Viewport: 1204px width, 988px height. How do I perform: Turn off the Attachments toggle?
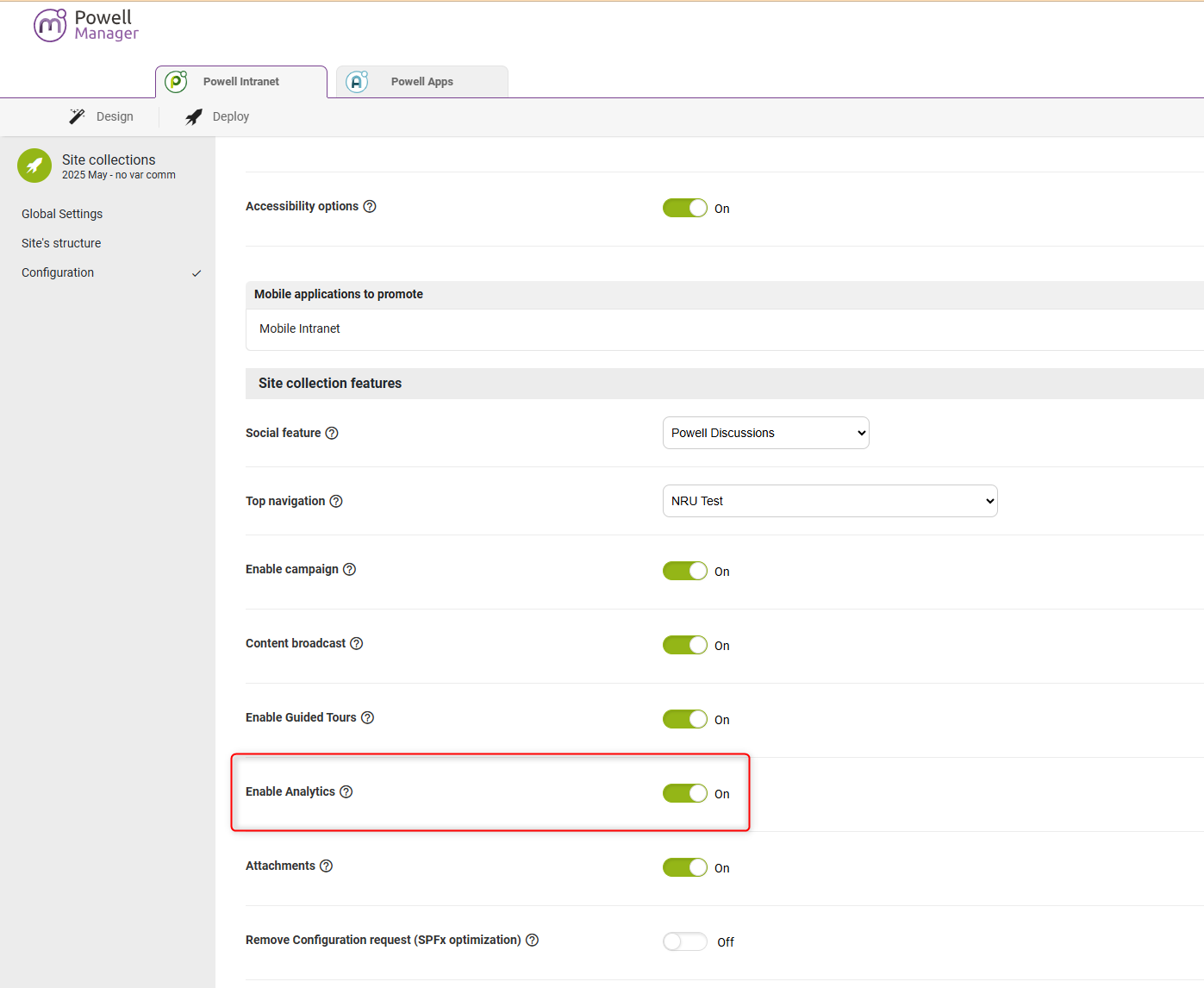(684, 866)
